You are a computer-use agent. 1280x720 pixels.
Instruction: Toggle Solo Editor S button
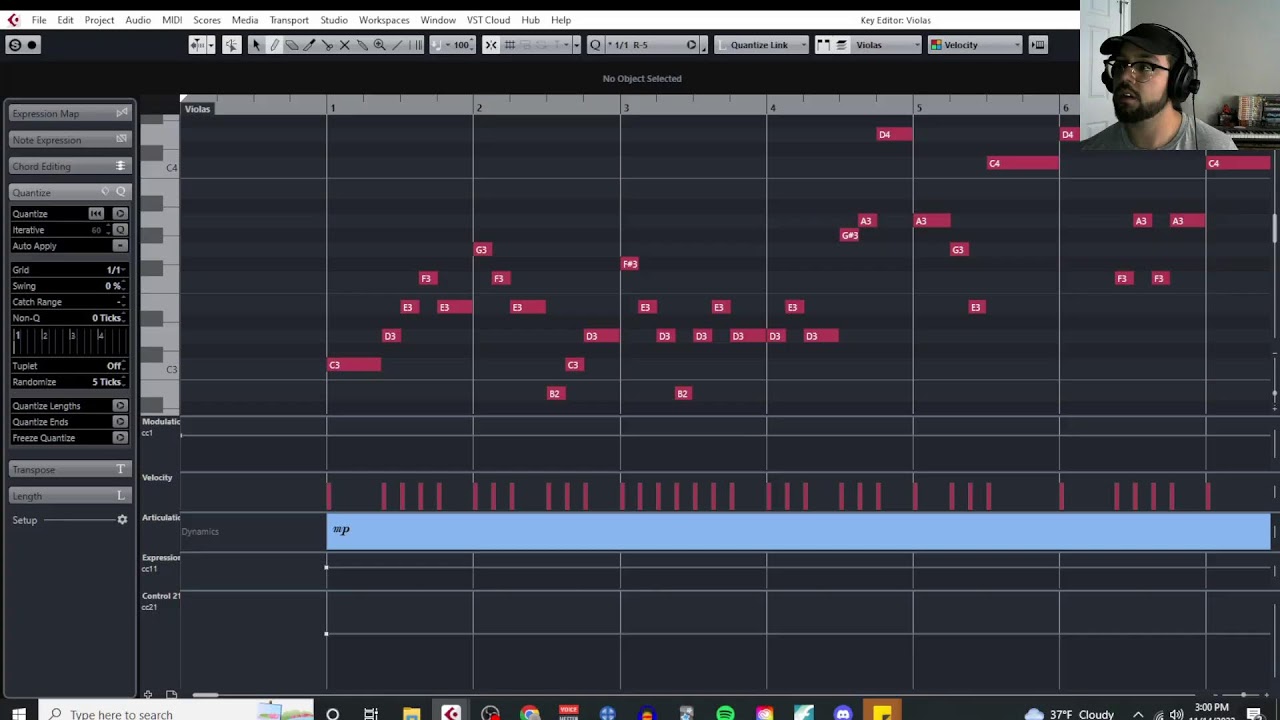point(15,44)
